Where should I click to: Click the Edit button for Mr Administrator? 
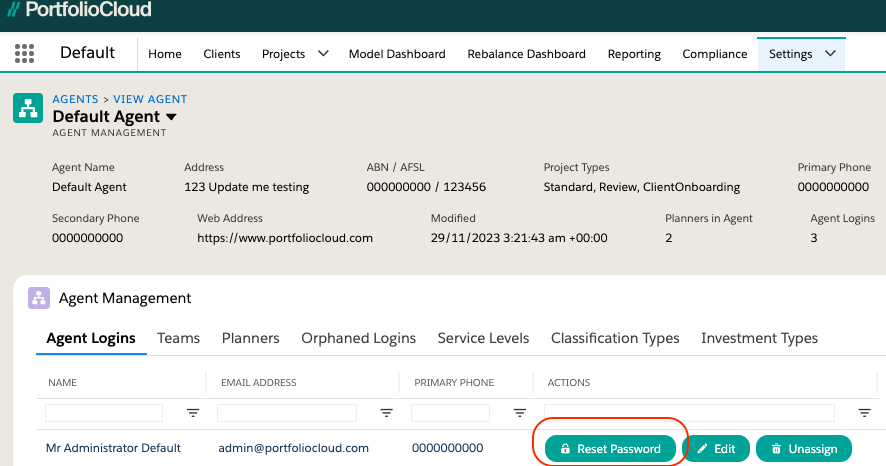click(x=716, y=449)
